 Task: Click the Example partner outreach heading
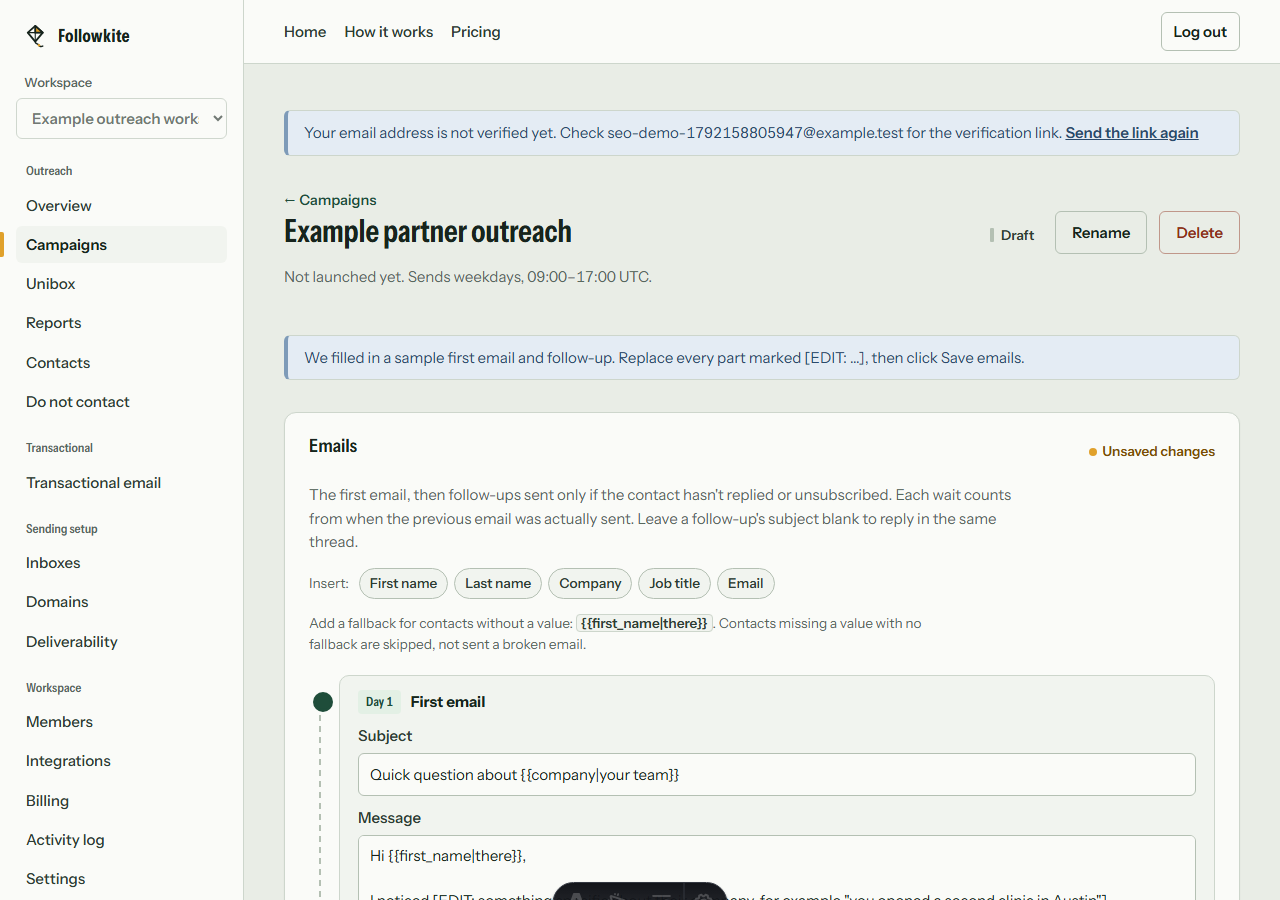[x=428, y=232]
